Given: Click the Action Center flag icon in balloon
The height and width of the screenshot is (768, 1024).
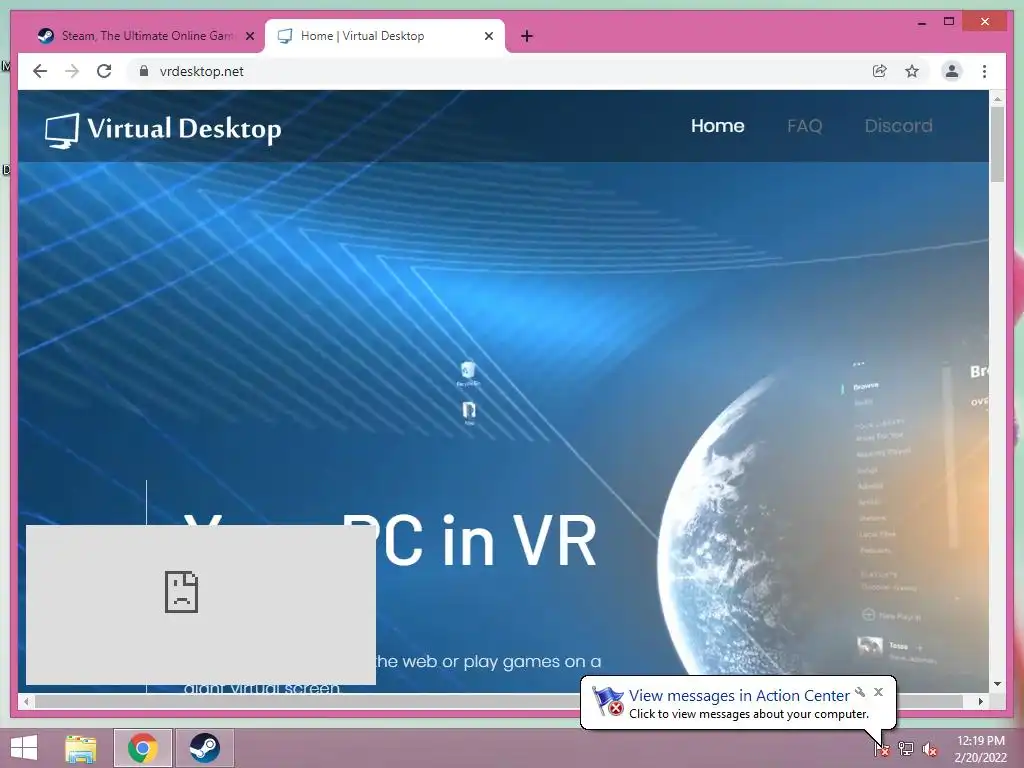Looking at the screenshot, I should pos(607,701).
